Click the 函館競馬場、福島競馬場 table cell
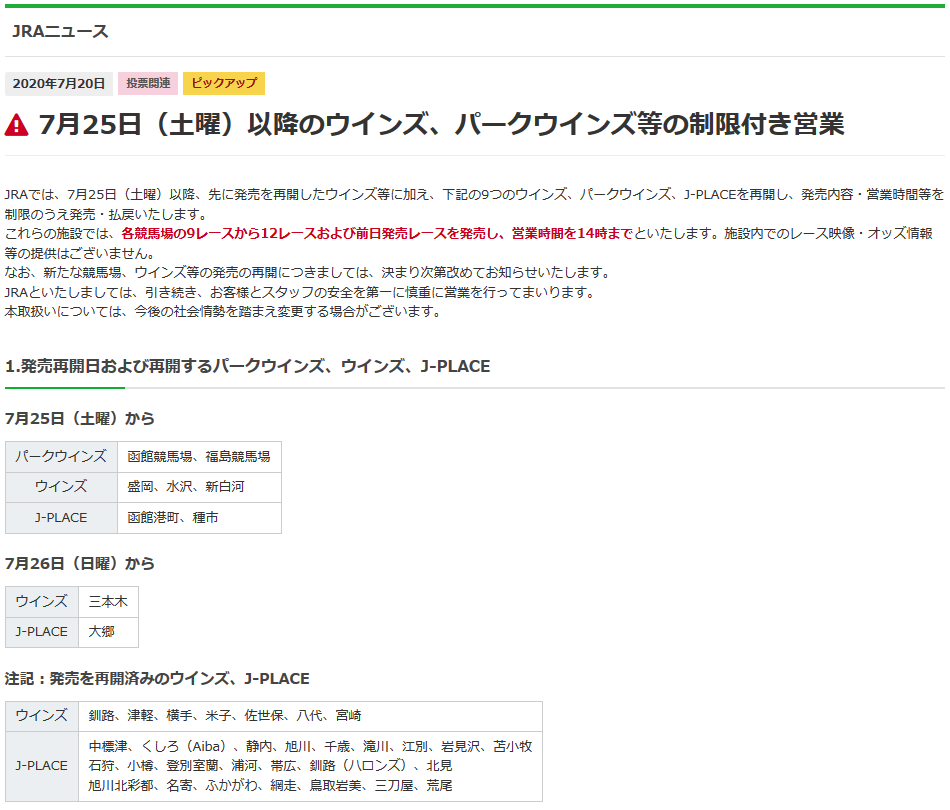 [x=200, y=457]
